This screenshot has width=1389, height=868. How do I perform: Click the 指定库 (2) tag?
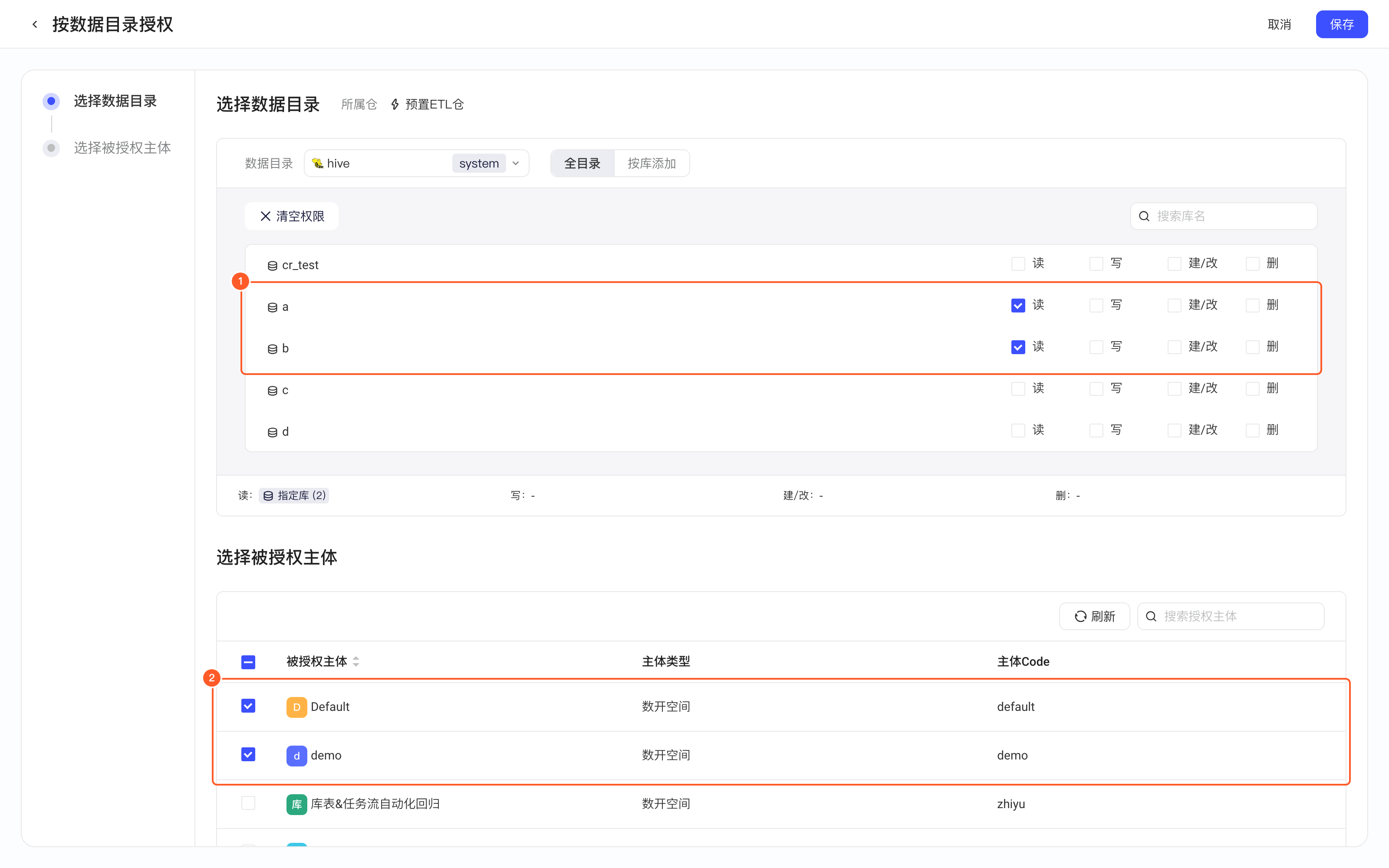click(294, 496)
